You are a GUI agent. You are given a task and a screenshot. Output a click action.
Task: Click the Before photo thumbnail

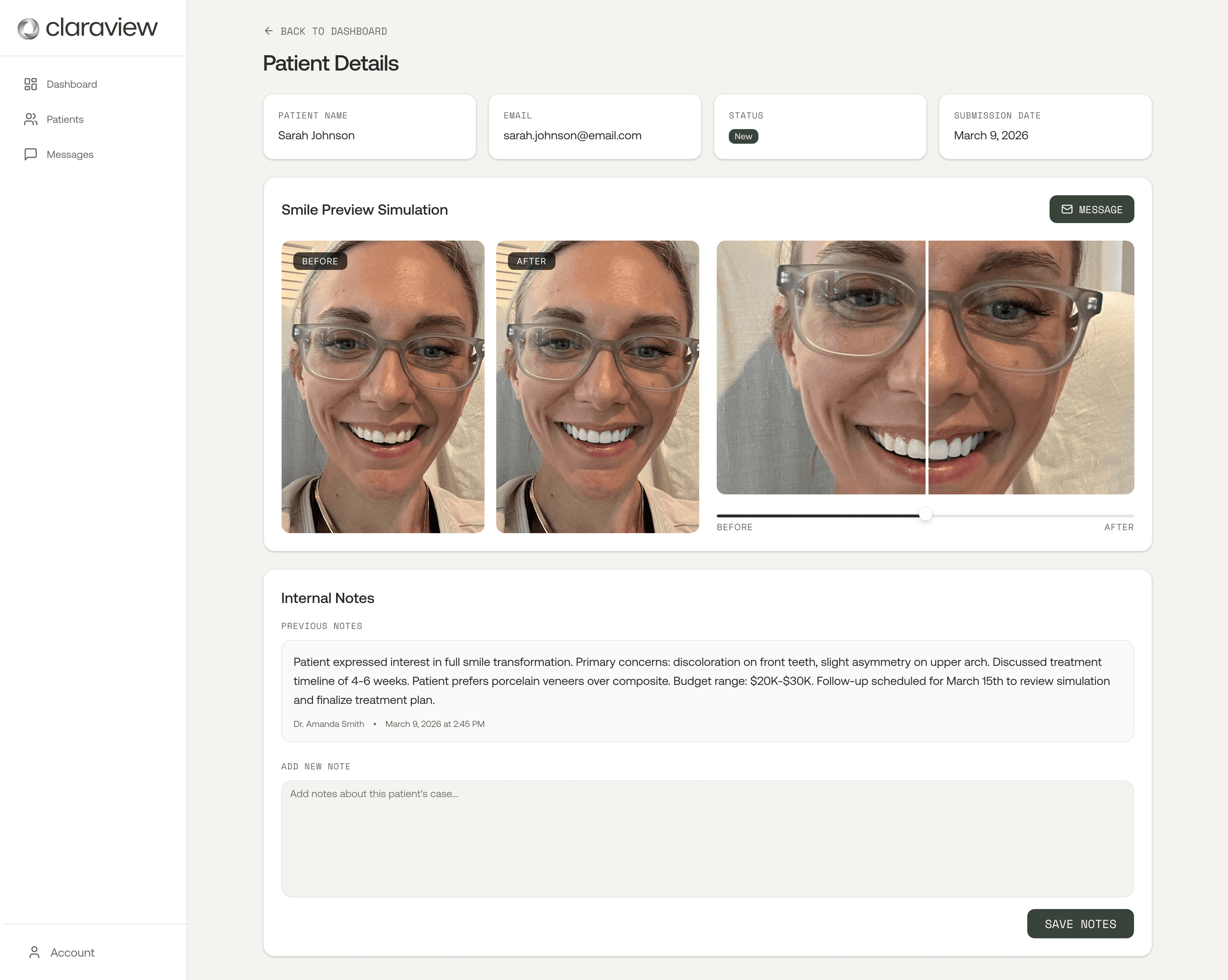point(383,387)
